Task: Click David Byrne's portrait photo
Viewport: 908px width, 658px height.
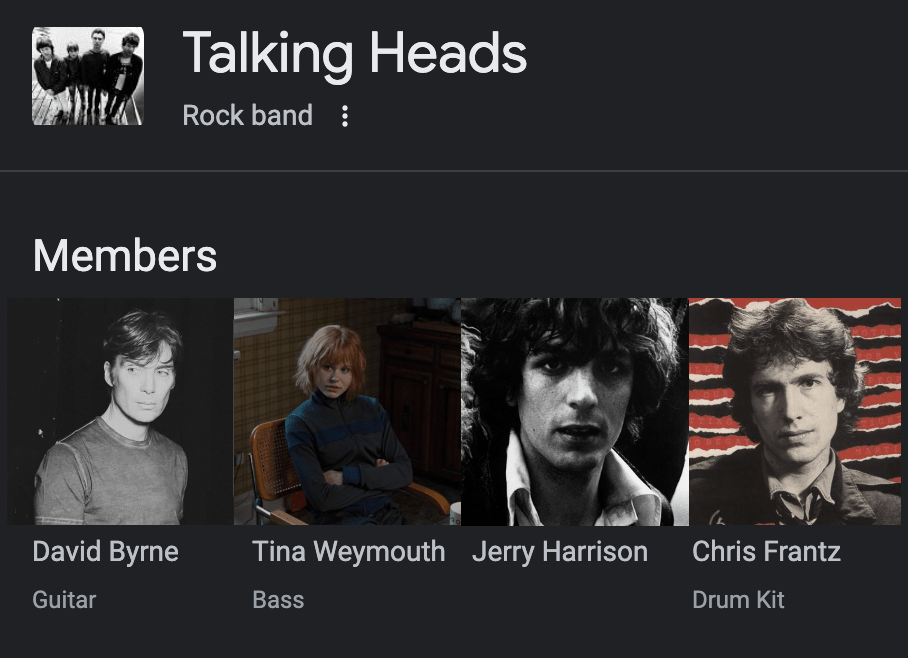Action: pos(119,410)
